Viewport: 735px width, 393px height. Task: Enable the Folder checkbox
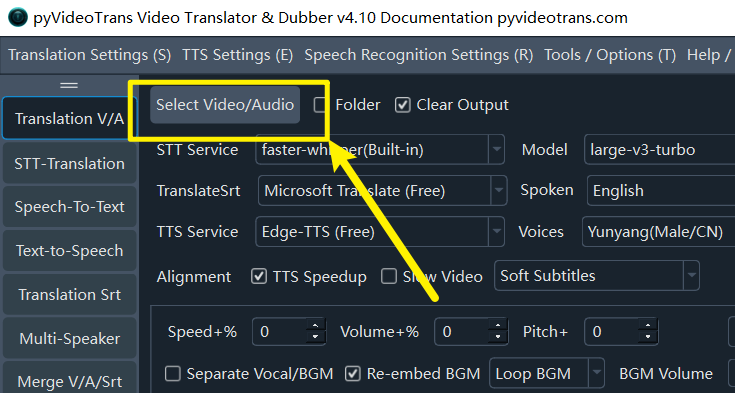coord(320,105)
